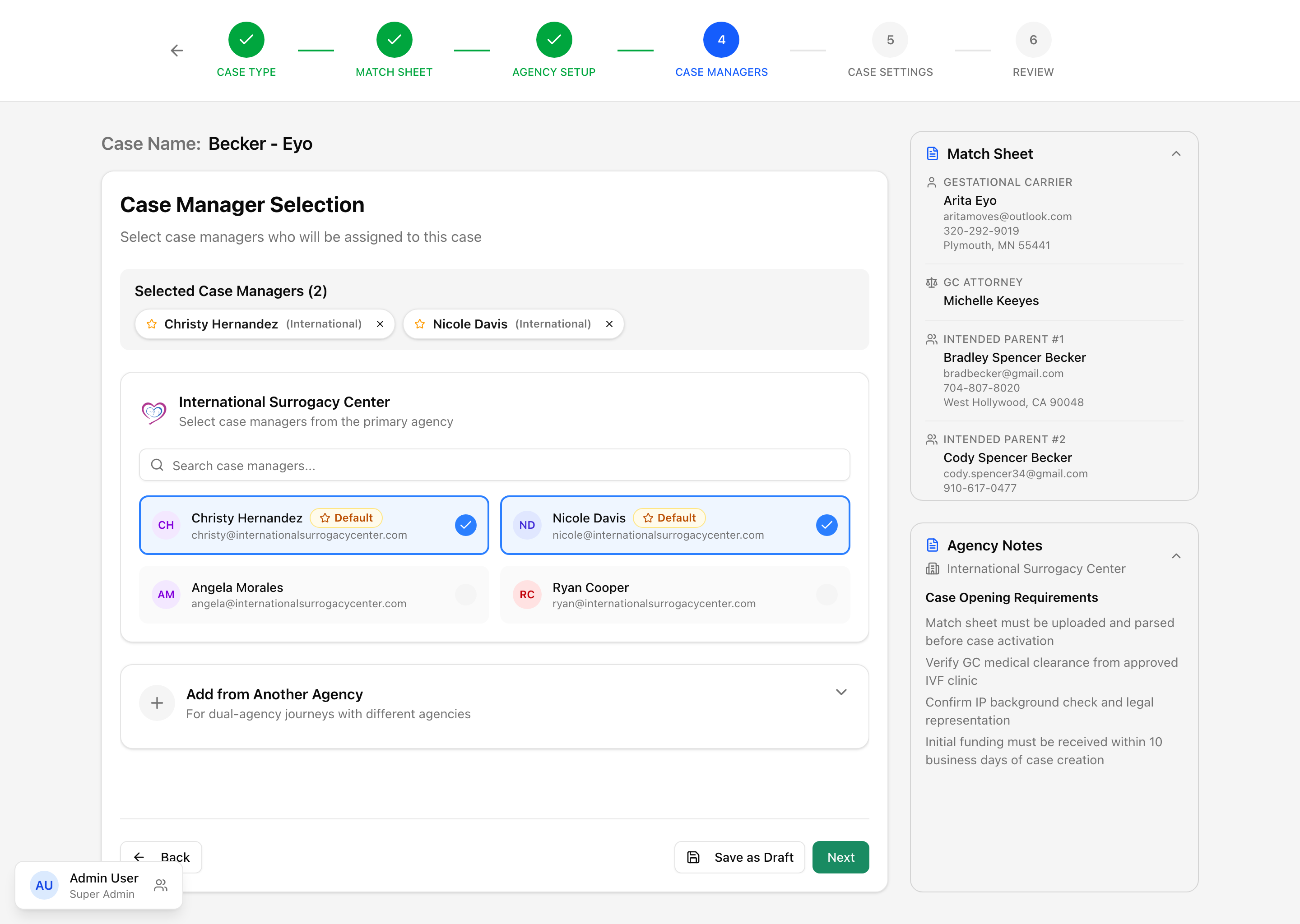The image size is (1300, 924).
Task: Deselect Christy Hernandez checkmark
Action: tap(465, 525)
